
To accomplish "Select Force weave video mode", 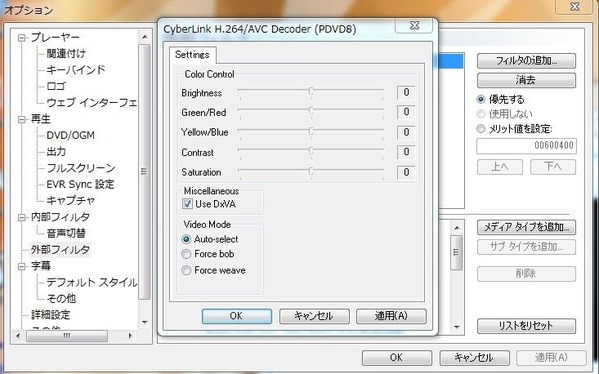I will coord(186,270).
